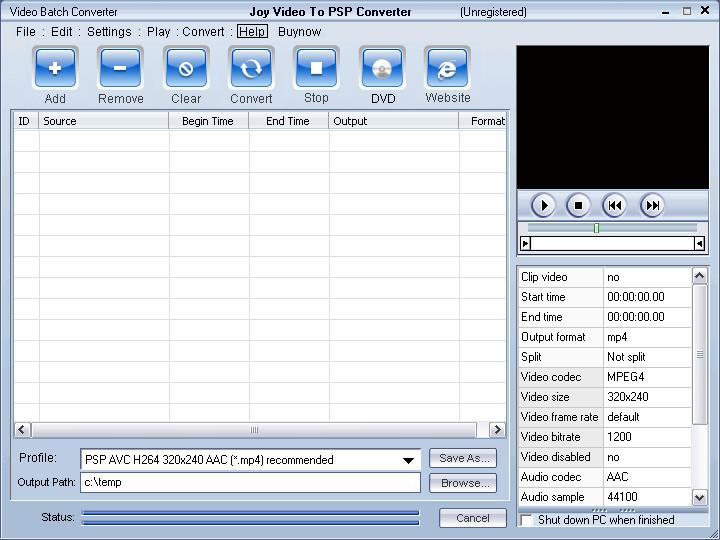The height and width of the screenshot is (540, 720).
Task: Open the Help menu
Action: (x=252, y=32)
